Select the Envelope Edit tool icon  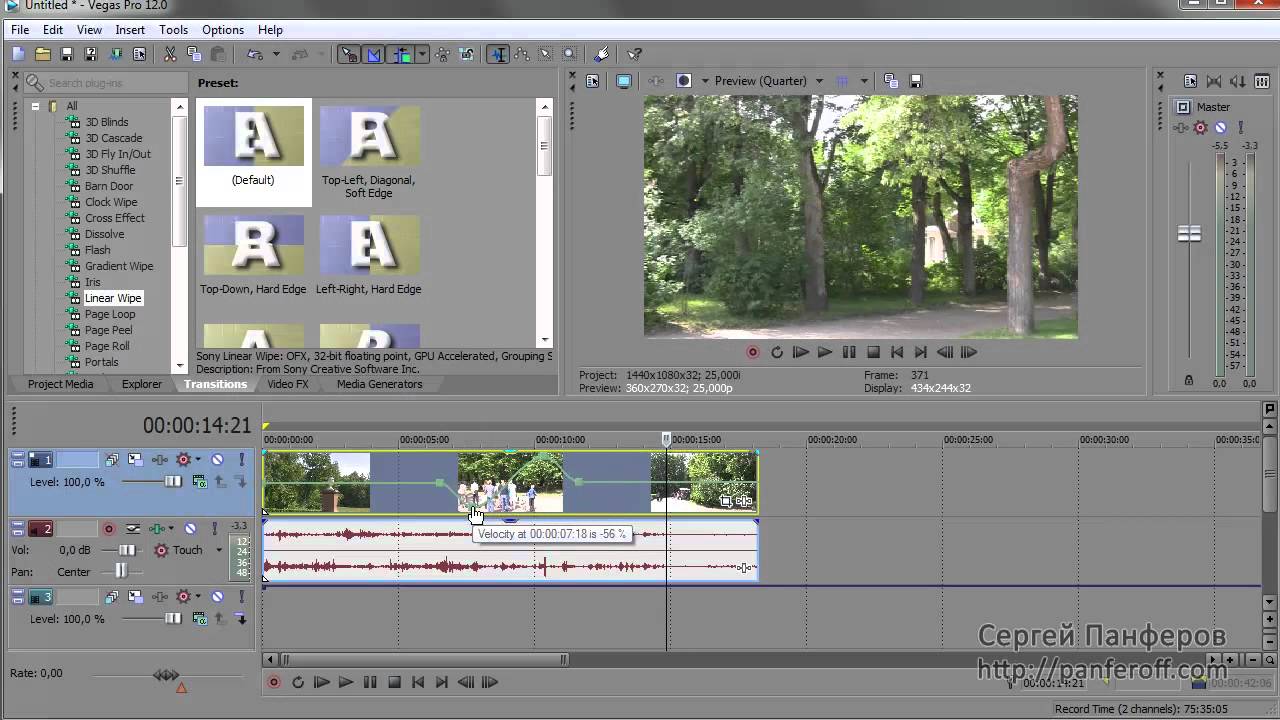tap(522, 54)
